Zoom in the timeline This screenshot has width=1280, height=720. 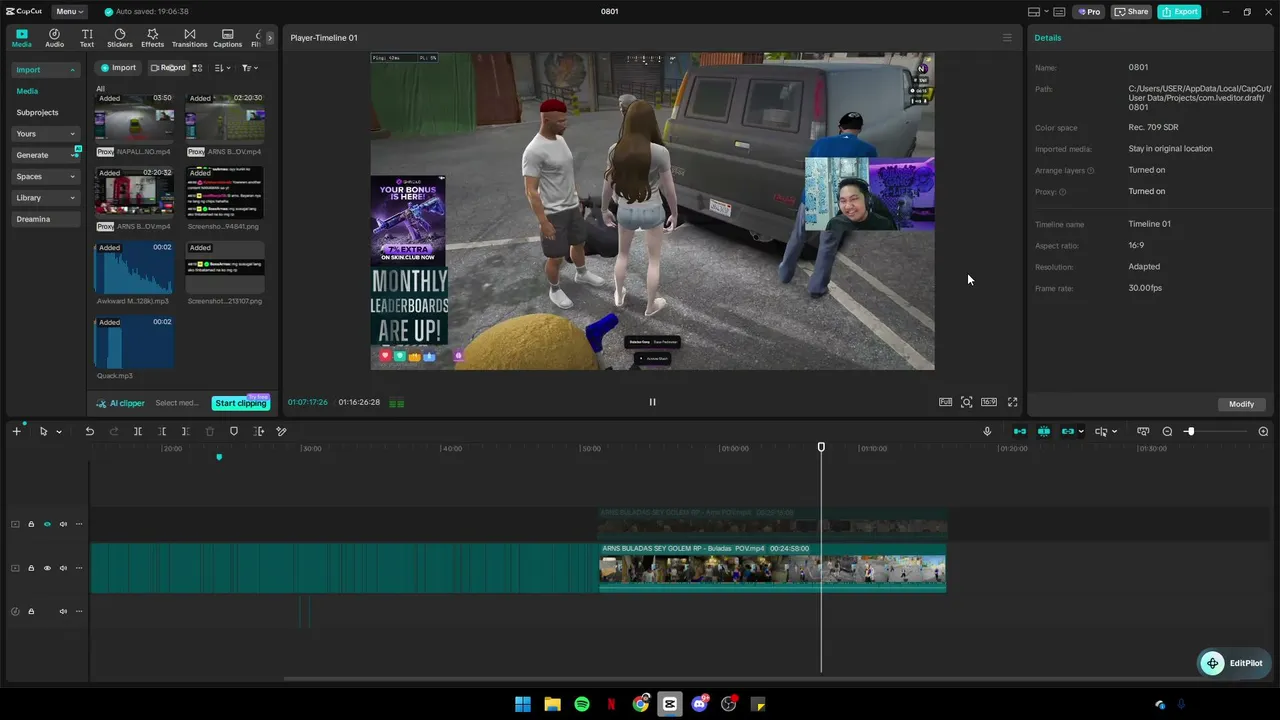[x=1263, y=431]
